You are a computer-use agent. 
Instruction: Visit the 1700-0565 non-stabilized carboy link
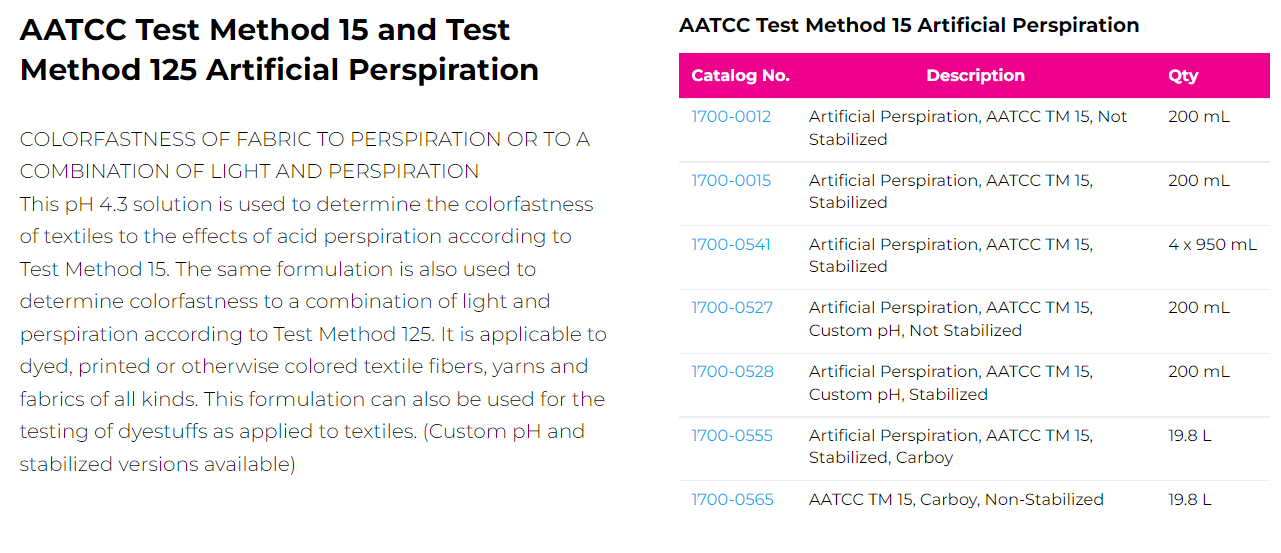(x=732, y=500)
